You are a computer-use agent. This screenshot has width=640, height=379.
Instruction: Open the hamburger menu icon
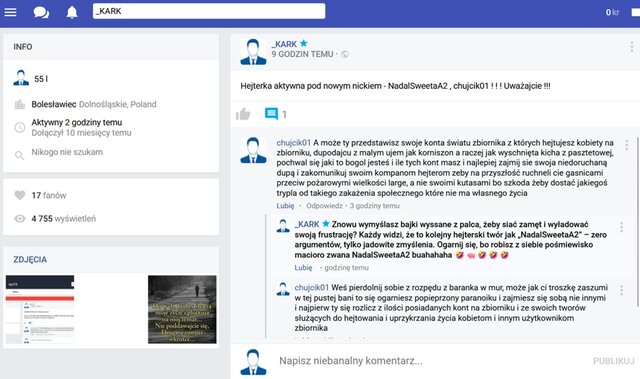(10, 12)
